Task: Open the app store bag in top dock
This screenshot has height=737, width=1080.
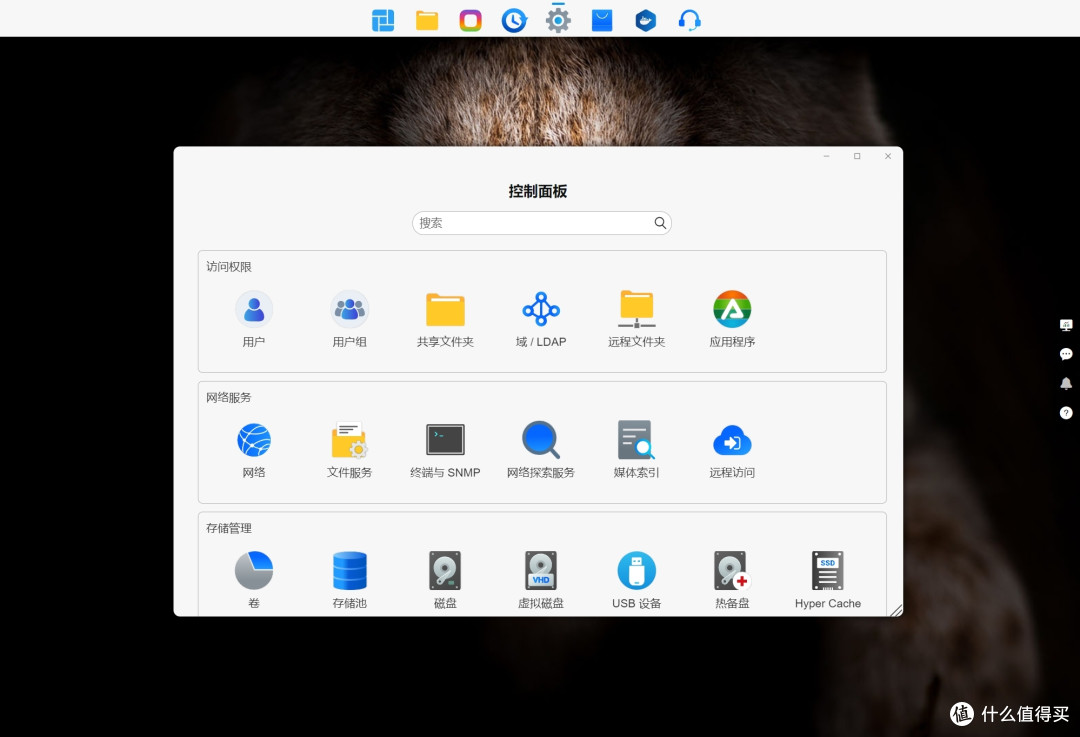Action: [602, 20]
